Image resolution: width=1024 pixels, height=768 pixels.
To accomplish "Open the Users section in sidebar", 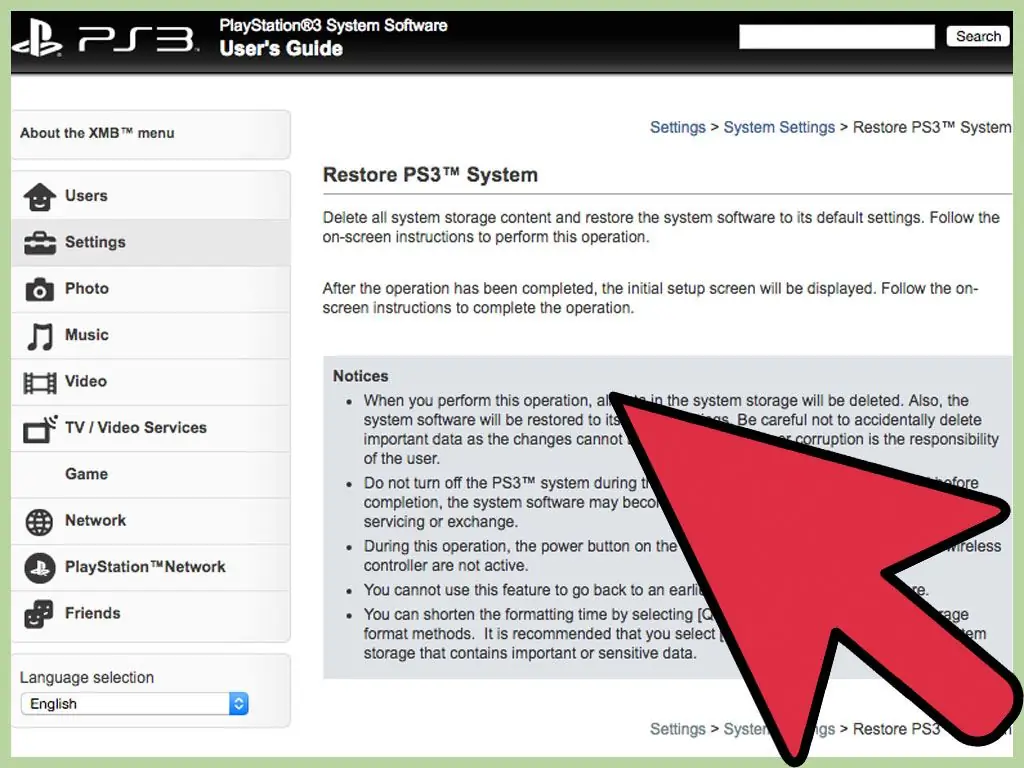I will click(x=151, y=196).
